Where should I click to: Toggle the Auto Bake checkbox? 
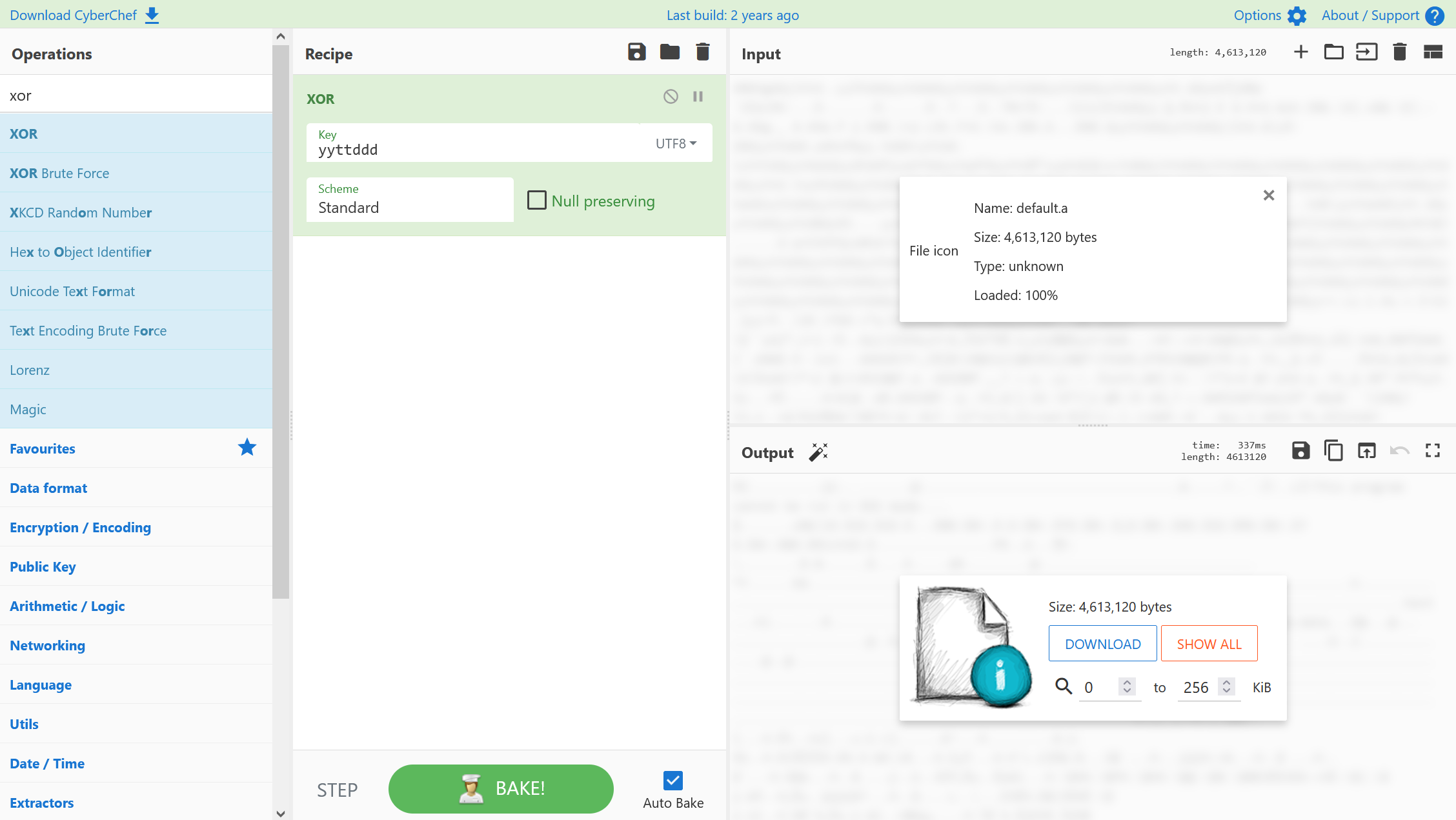672,781
